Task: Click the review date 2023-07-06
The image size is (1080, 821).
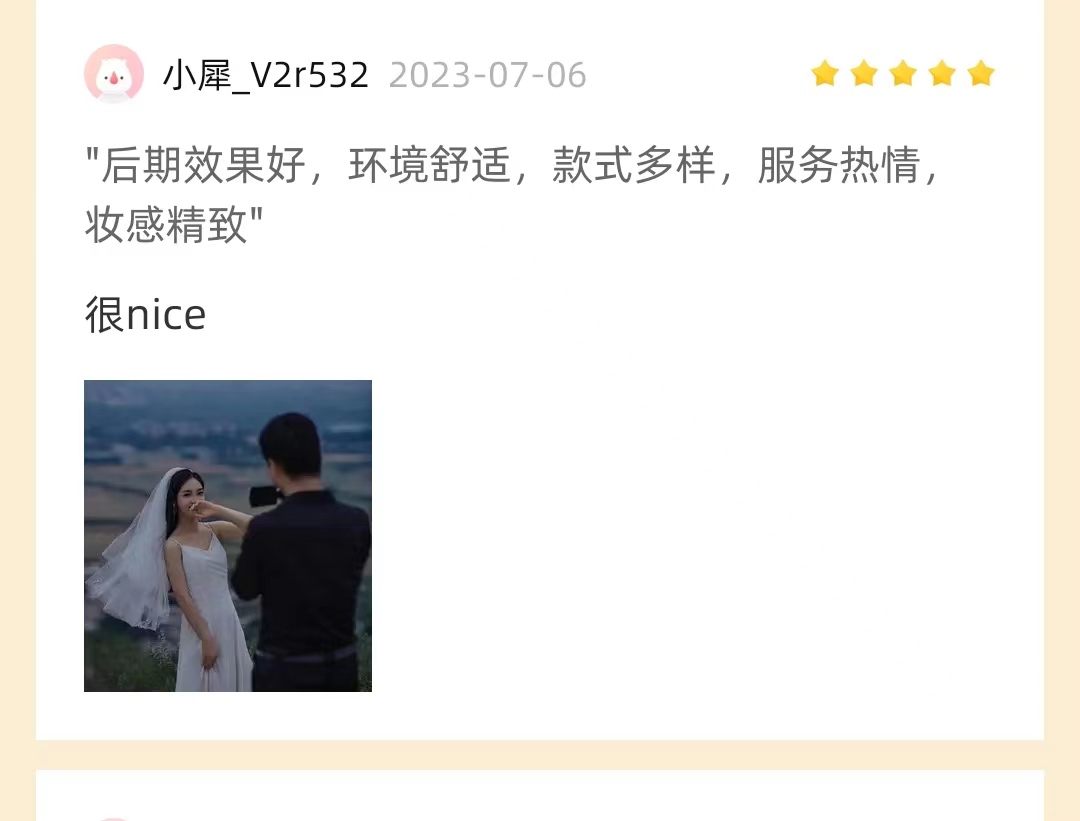Action: click(488, 75)
